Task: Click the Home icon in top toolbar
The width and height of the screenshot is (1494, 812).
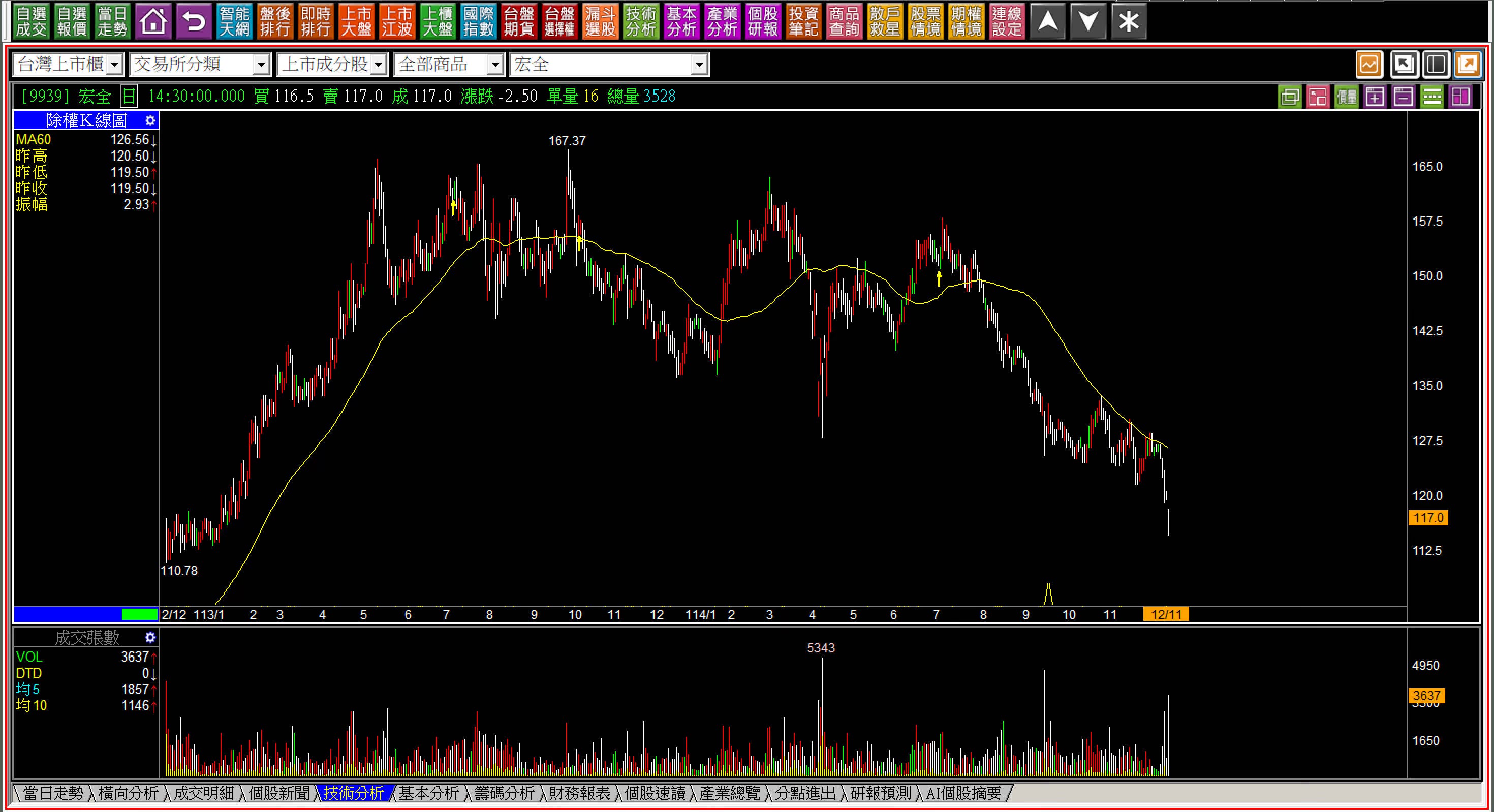Action: [x=153, y=22]
